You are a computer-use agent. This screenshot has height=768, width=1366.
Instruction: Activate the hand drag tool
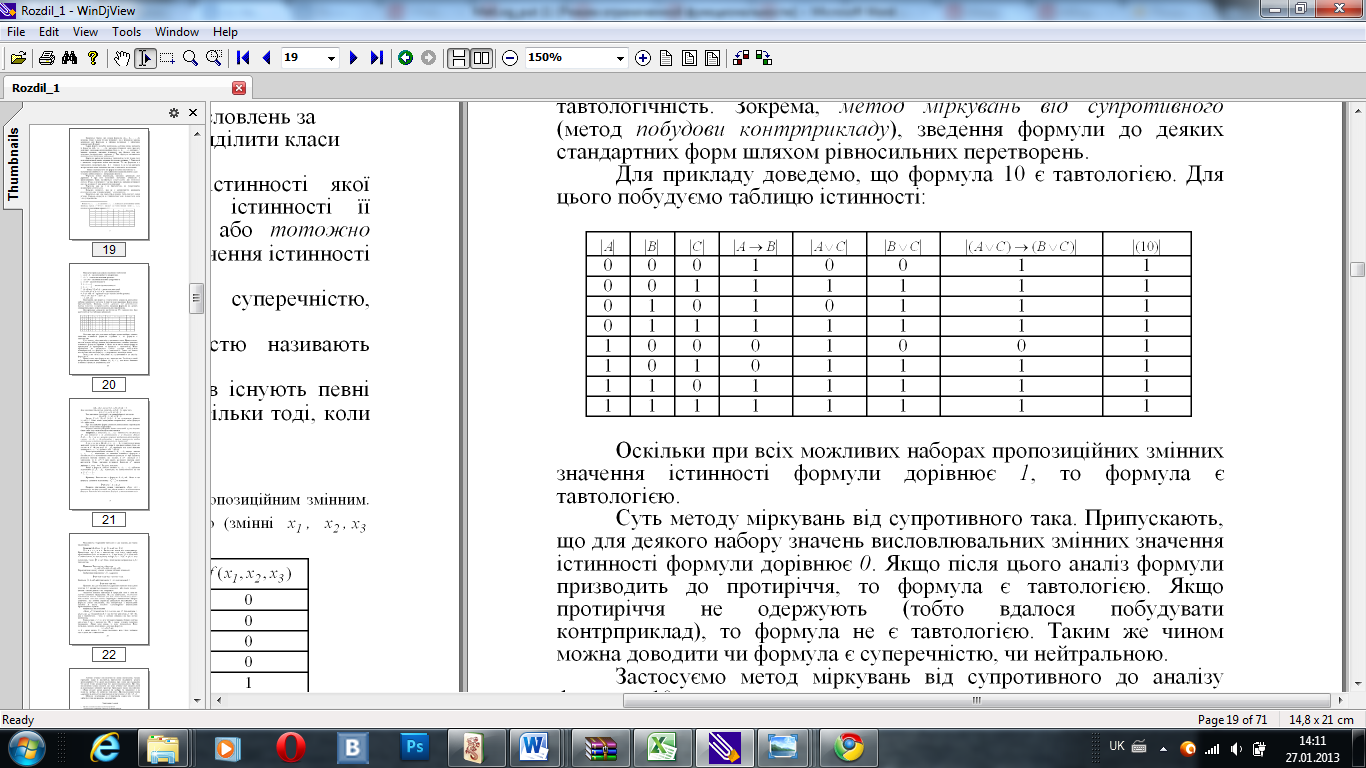click(x=122, y=58)
